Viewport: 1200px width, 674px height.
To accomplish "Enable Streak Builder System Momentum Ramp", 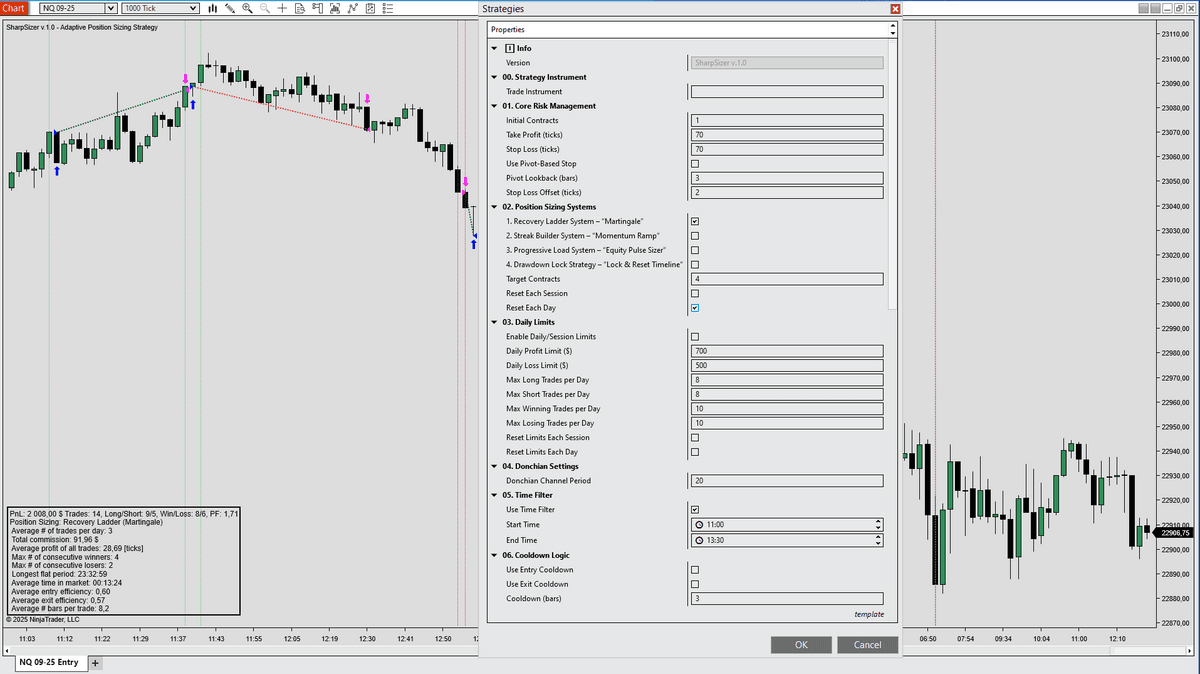I will pos(695,236).
